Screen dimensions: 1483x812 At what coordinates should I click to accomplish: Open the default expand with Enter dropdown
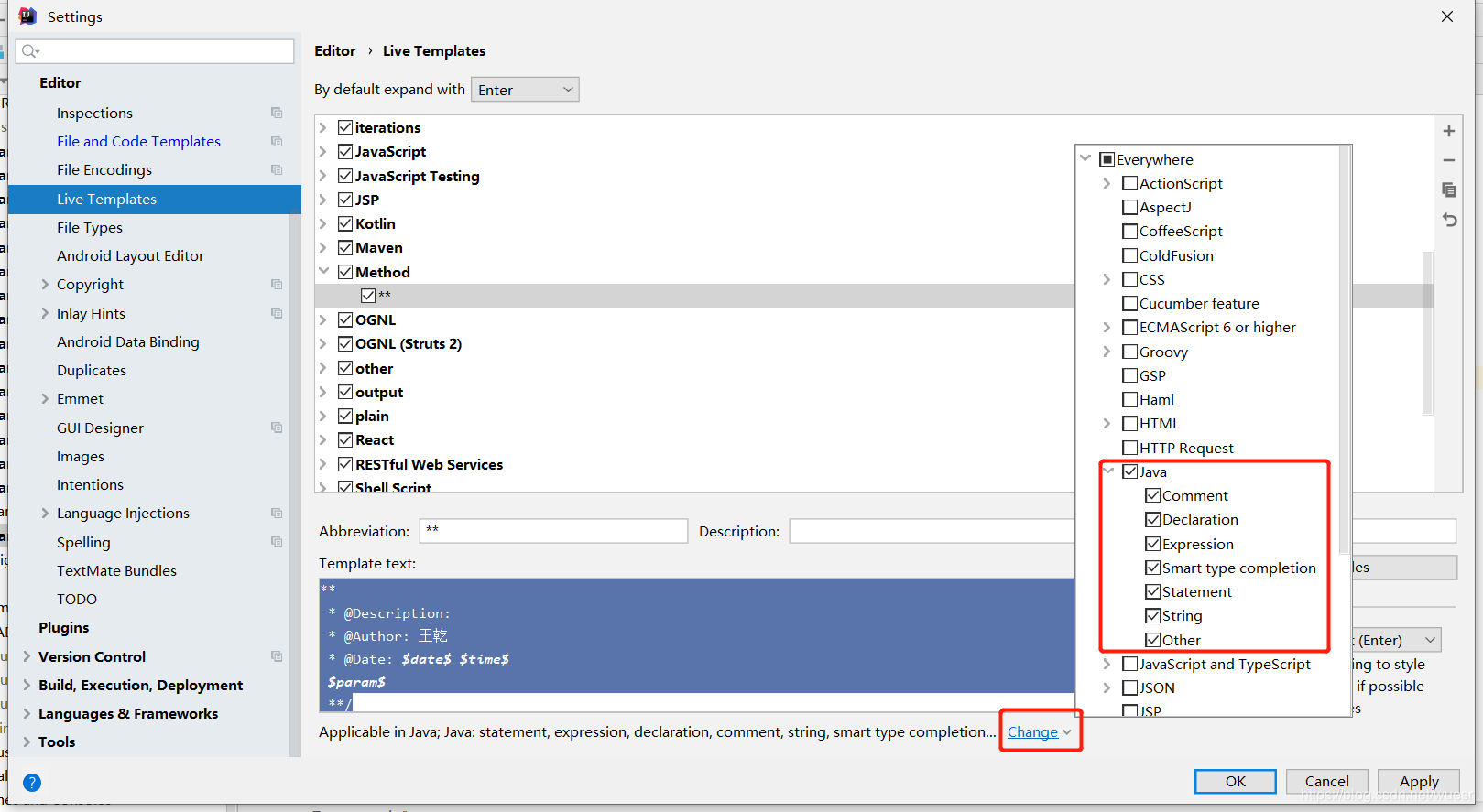tap(525, 90)
